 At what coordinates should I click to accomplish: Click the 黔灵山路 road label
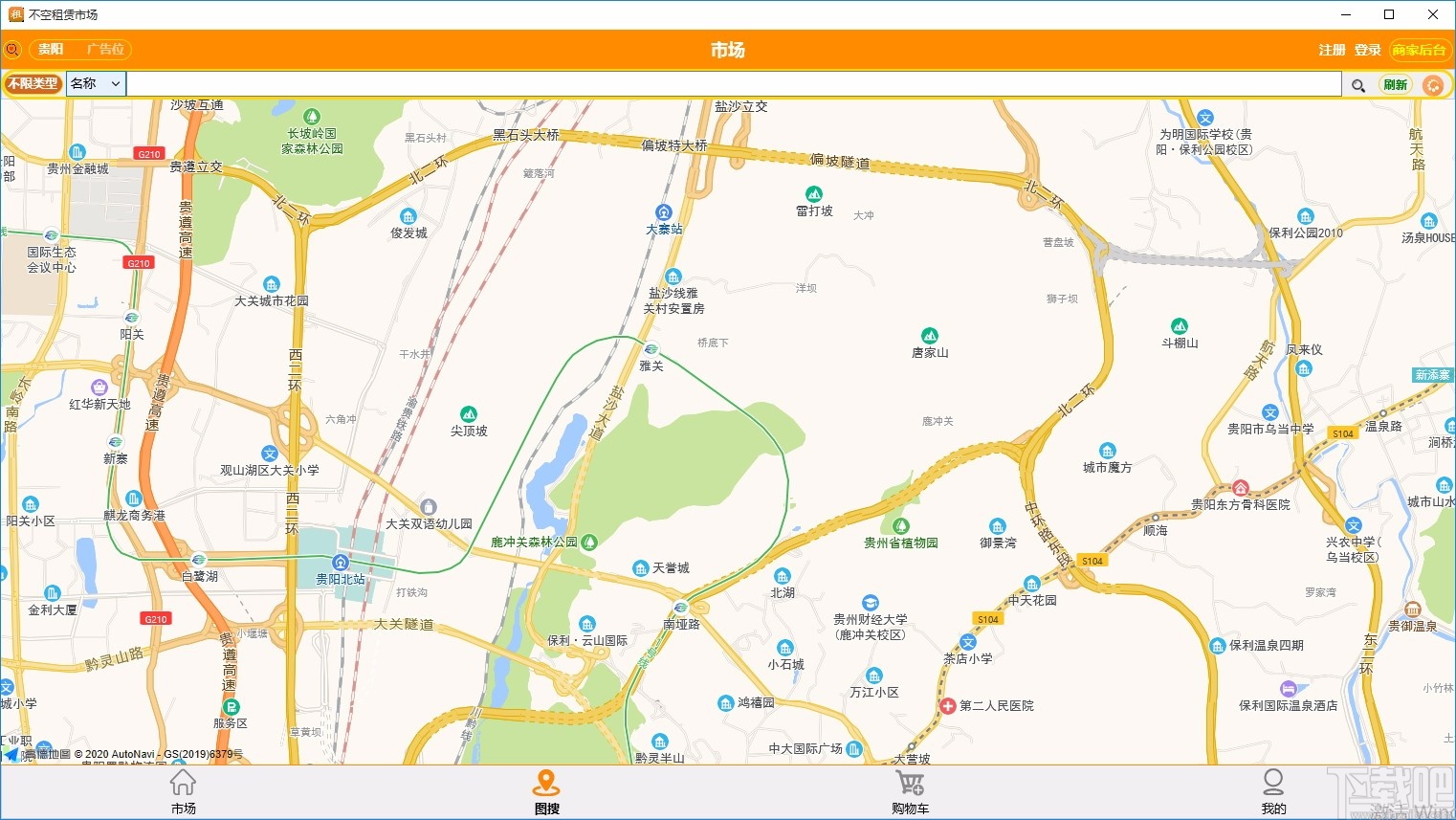[x=114, y=658]
